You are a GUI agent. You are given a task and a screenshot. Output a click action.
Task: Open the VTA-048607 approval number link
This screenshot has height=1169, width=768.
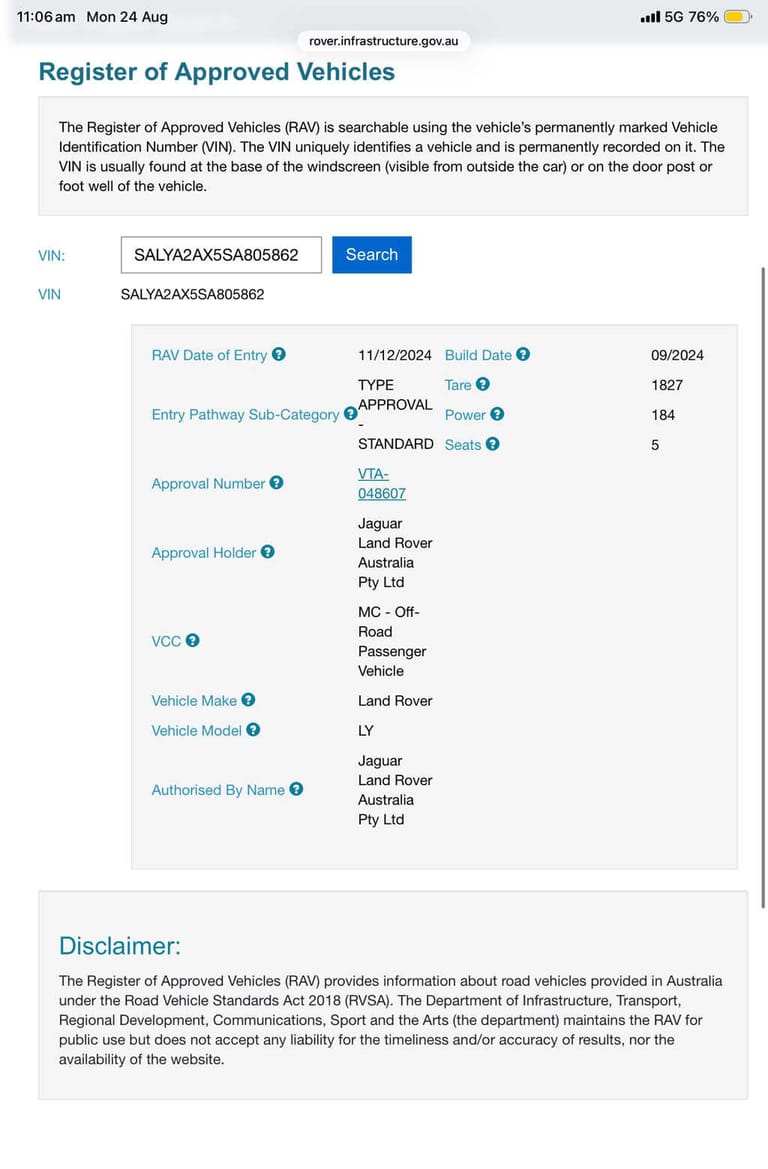pyautogui.click(x=382, y=484)
